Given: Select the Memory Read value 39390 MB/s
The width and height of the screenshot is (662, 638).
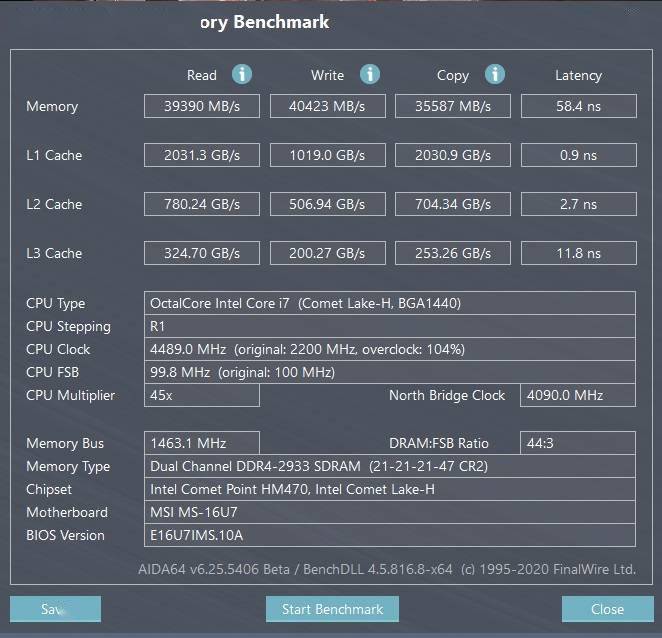Looking at the screenshot, I should 202,106.
